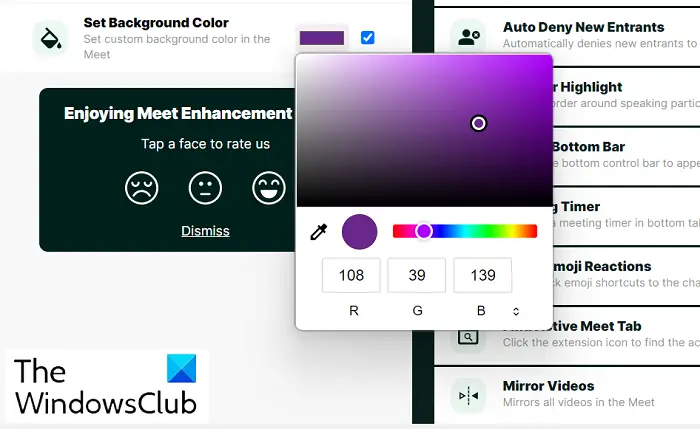
Task: Select the Mirror Videos title
Action: click(x=548, y=386)
